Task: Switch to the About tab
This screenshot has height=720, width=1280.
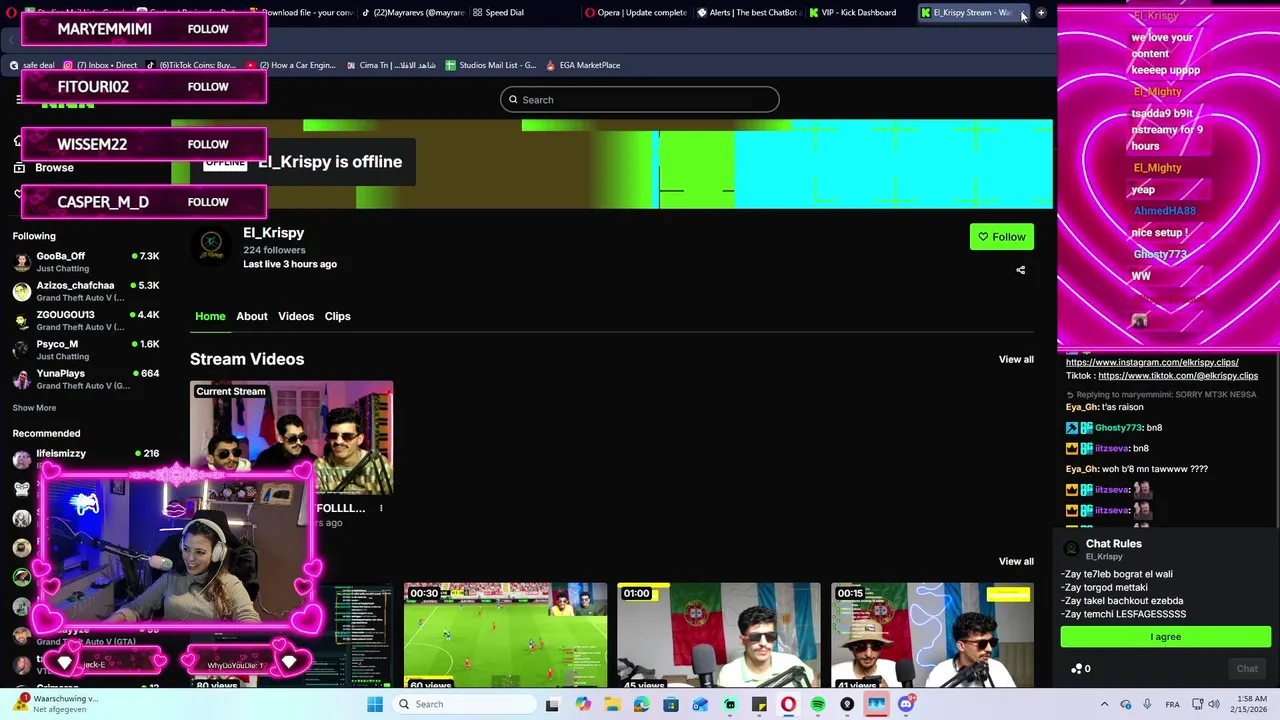Action: [x=252, y=316]
